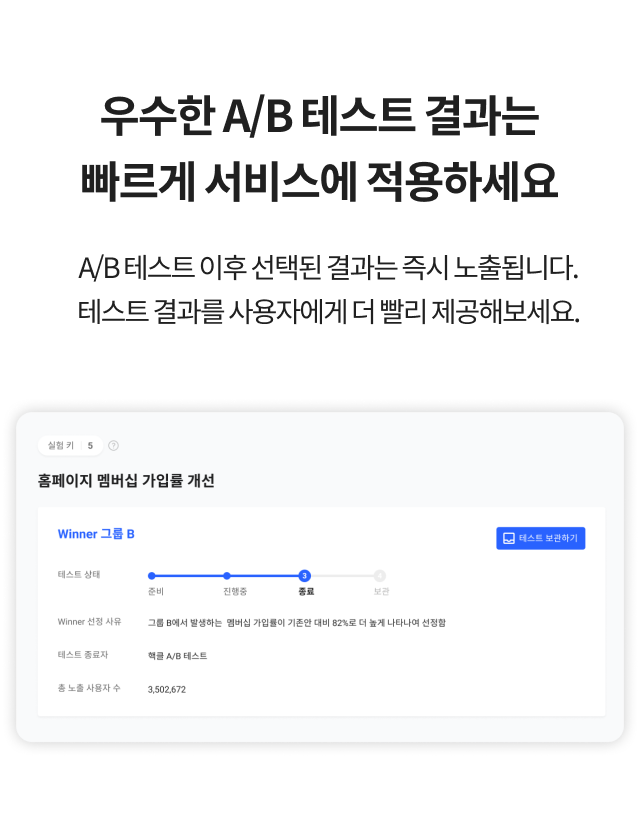The height and width of the screenshot is (840, 640).
Task: Click the 준비 step dot on the progress track
Action: pos(151,576)
